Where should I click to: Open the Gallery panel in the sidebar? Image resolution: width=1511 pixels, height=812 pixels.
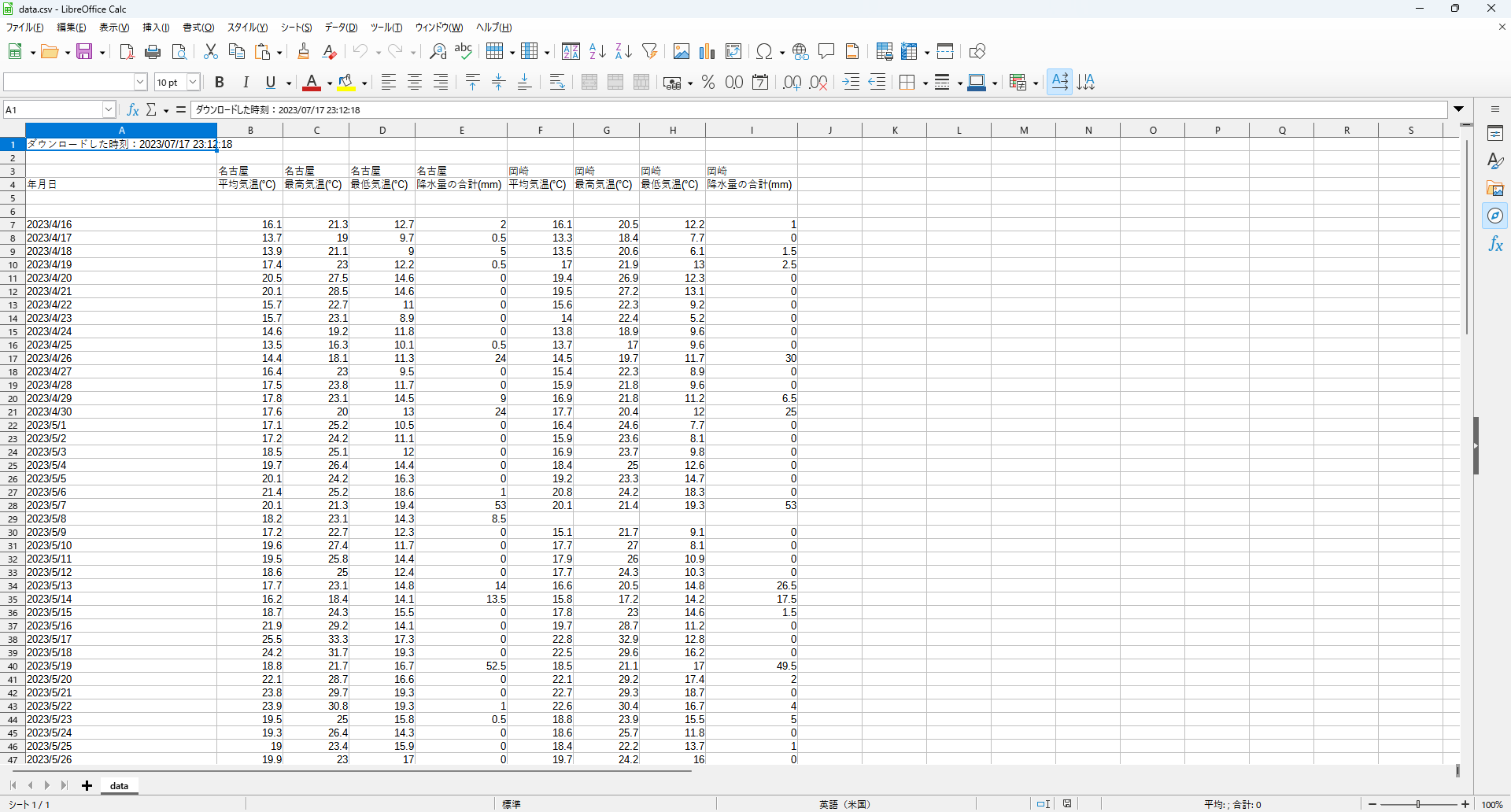pos(1495,189)
